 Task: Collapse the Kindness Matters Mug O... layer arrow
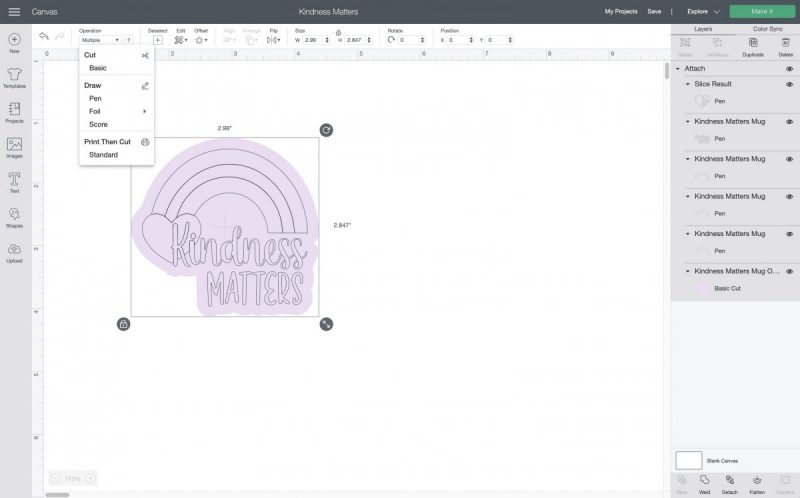click(x=688, y=271)
